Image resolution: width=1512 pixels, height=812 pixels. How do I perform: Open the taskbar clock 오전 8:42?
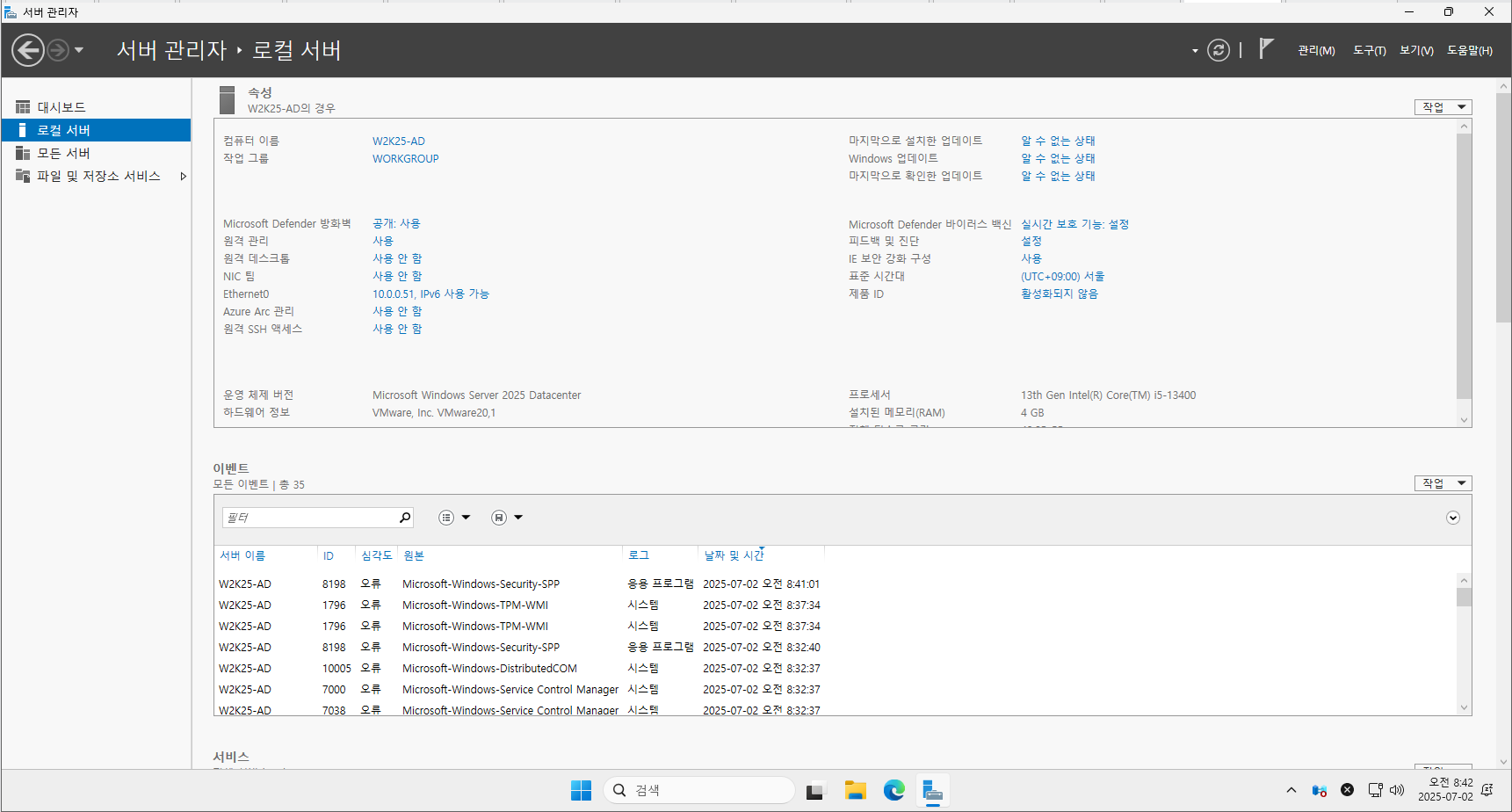1445,790
